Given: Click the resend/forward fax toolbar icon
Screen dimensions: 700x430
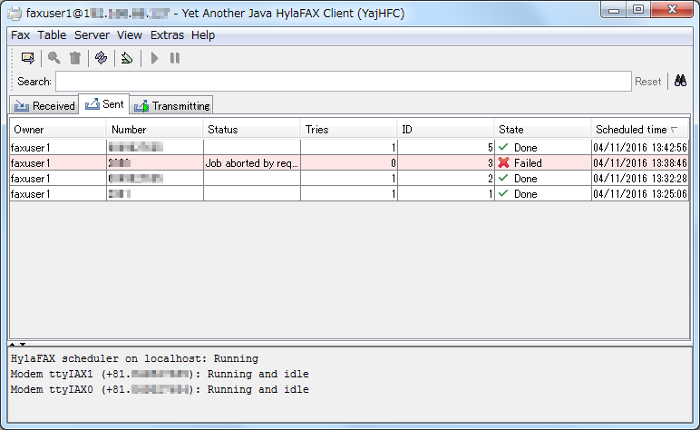Looking at the screenshot, I should pos(127,58).
